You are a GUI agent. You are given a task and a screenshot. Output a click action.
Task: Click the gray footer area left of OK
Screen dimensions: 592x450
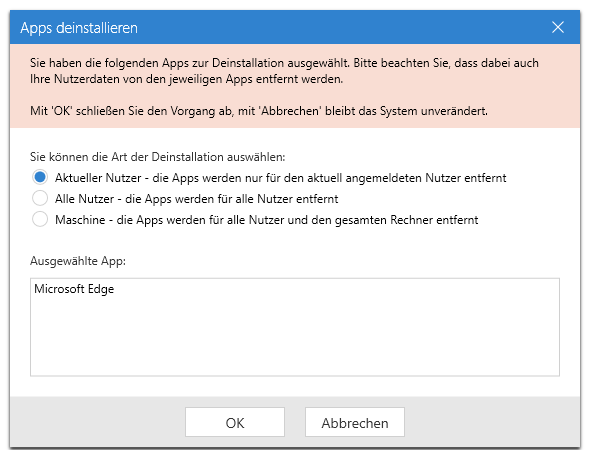[x=98, y=422]
